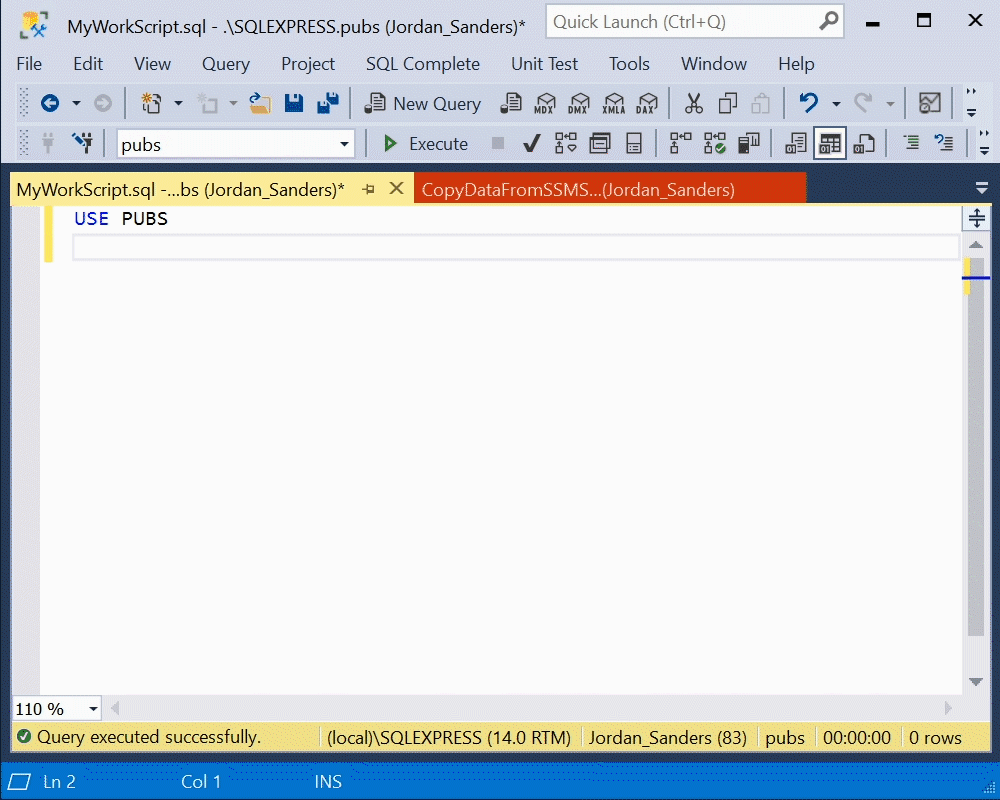Toggle Include Live Query Statistics

714,143
